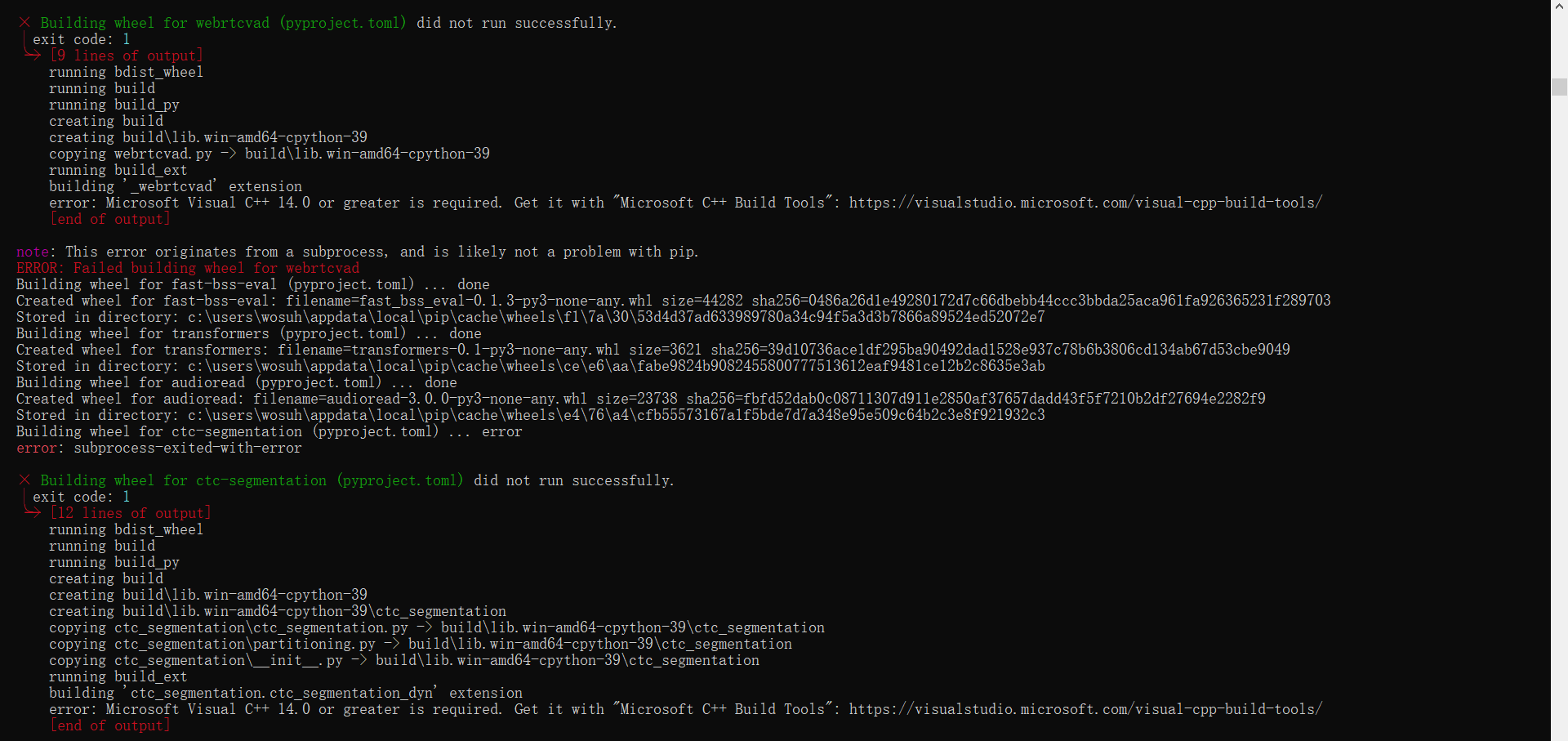Click the scrollbar up arrow
The height and width of the screenshot is (741, 1568).
click(1559, 6)
